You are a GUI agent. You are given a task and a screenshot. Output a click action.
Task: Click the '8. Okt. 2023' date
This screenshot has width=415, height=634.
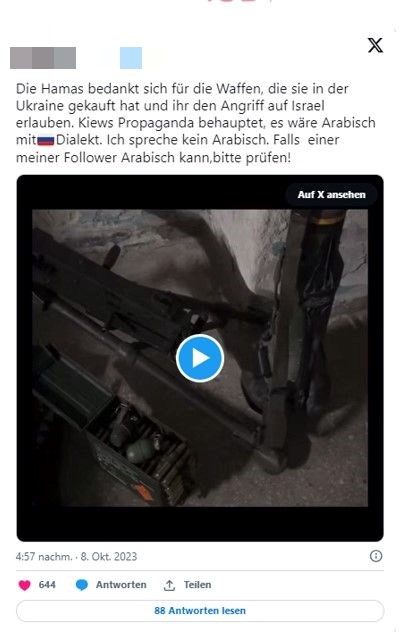coord(109,557)
